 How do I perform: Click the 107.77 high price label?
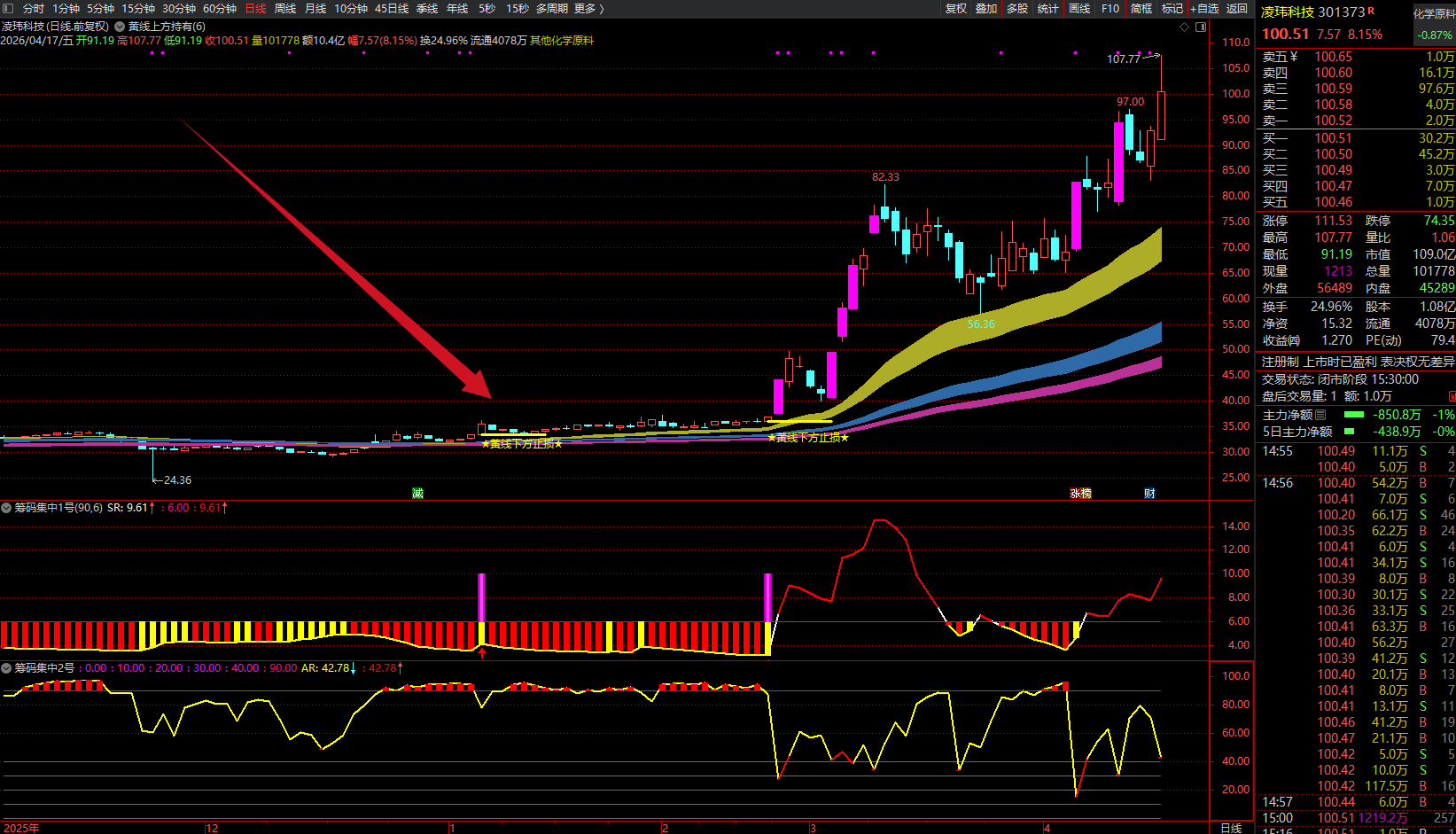pyautogui.click(x=1123, y=58)
